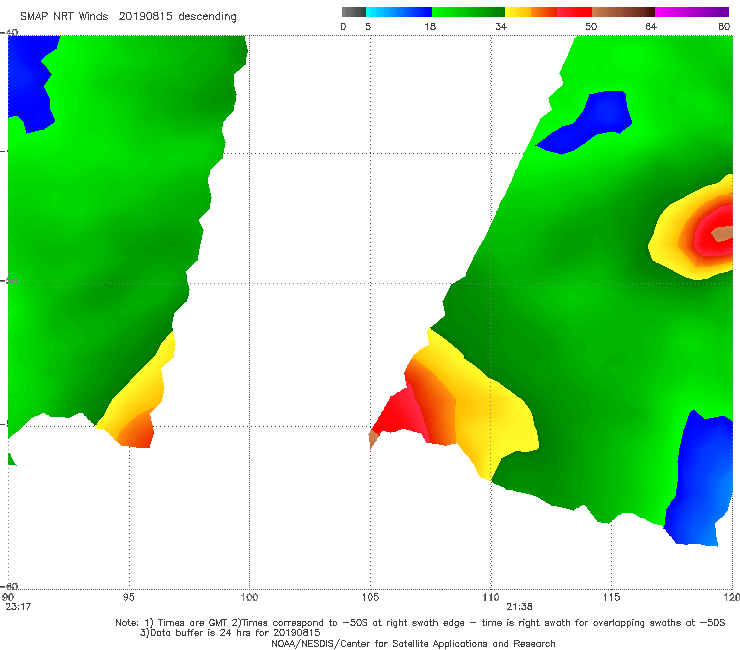Click the longitude label '100'
The width and height of the screenshot is (740, 650).
249,598
